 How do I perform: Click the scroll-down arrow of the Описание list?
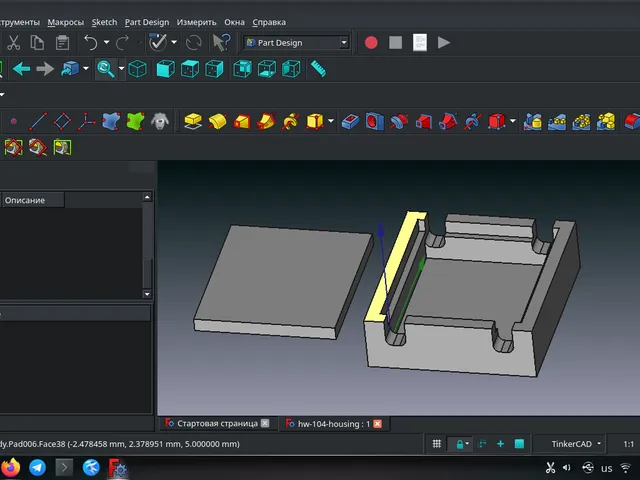point(147,294)
